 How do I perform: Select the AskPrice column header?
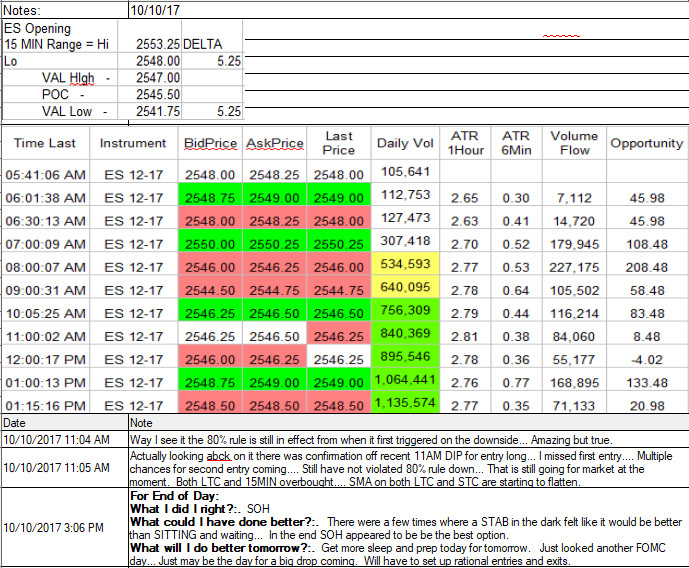(275, 143)
